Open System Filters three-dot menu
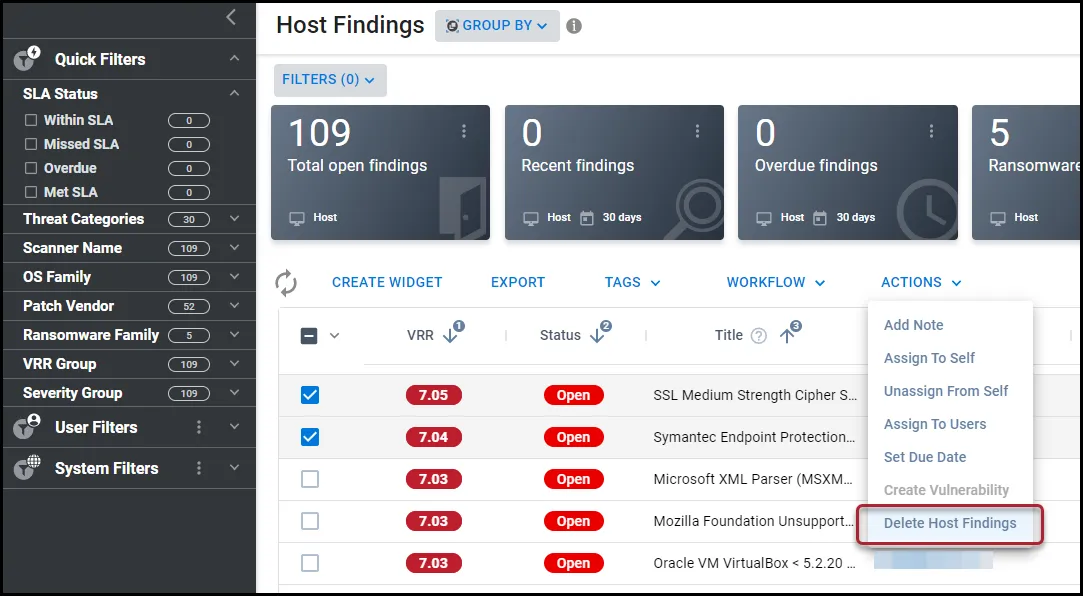The height and width of the screenshot is (596, 1083). tap(199, 468)
